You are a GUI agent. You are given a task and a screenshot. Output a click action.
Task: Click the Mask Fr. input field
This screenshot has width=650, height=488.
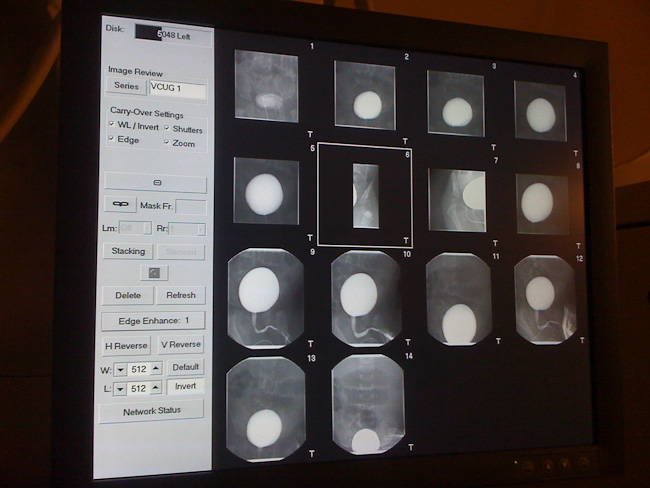click(190, 206)
